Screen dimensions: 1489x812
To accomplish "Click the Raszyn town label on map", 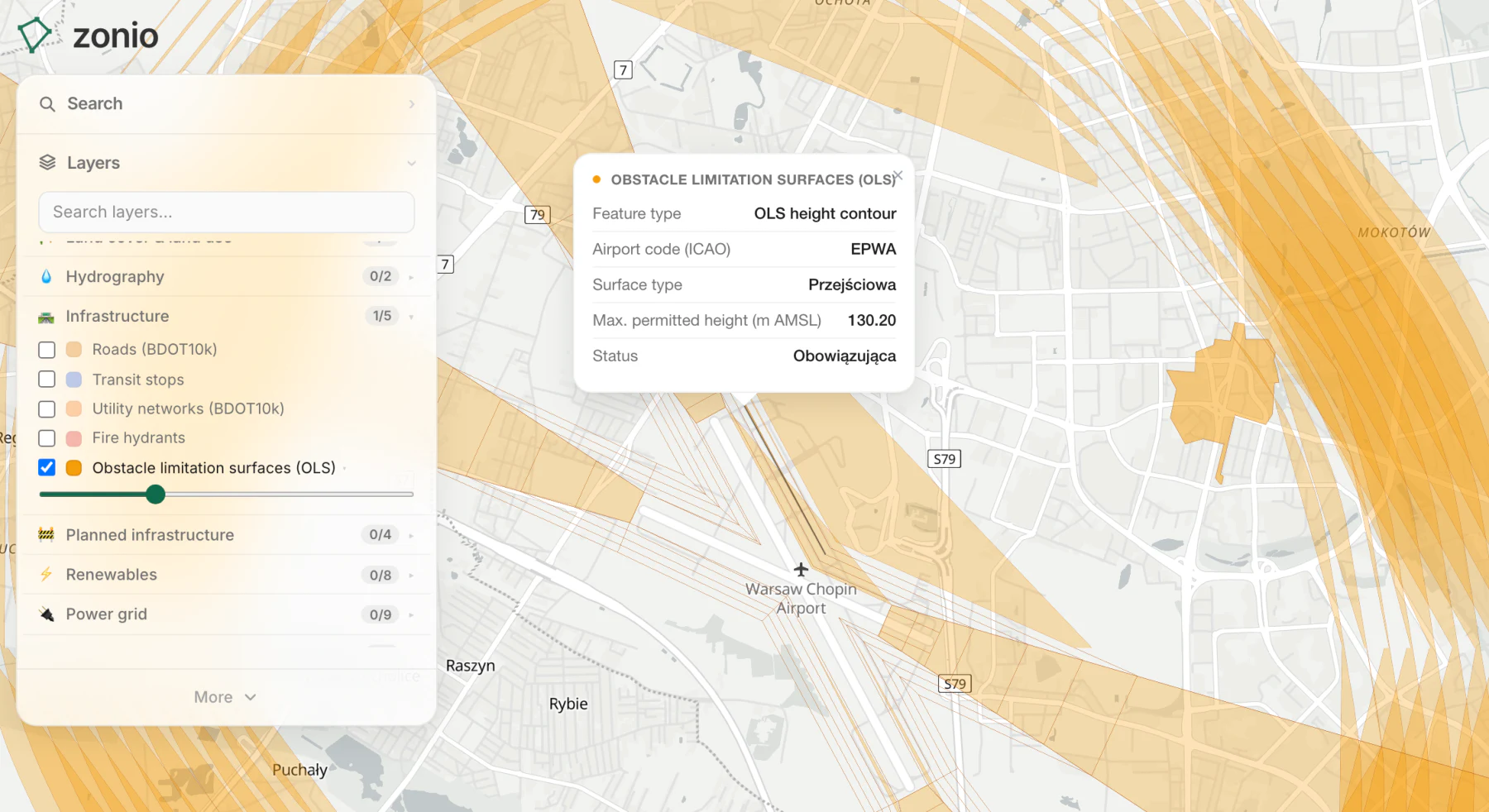I will point(471,666).
